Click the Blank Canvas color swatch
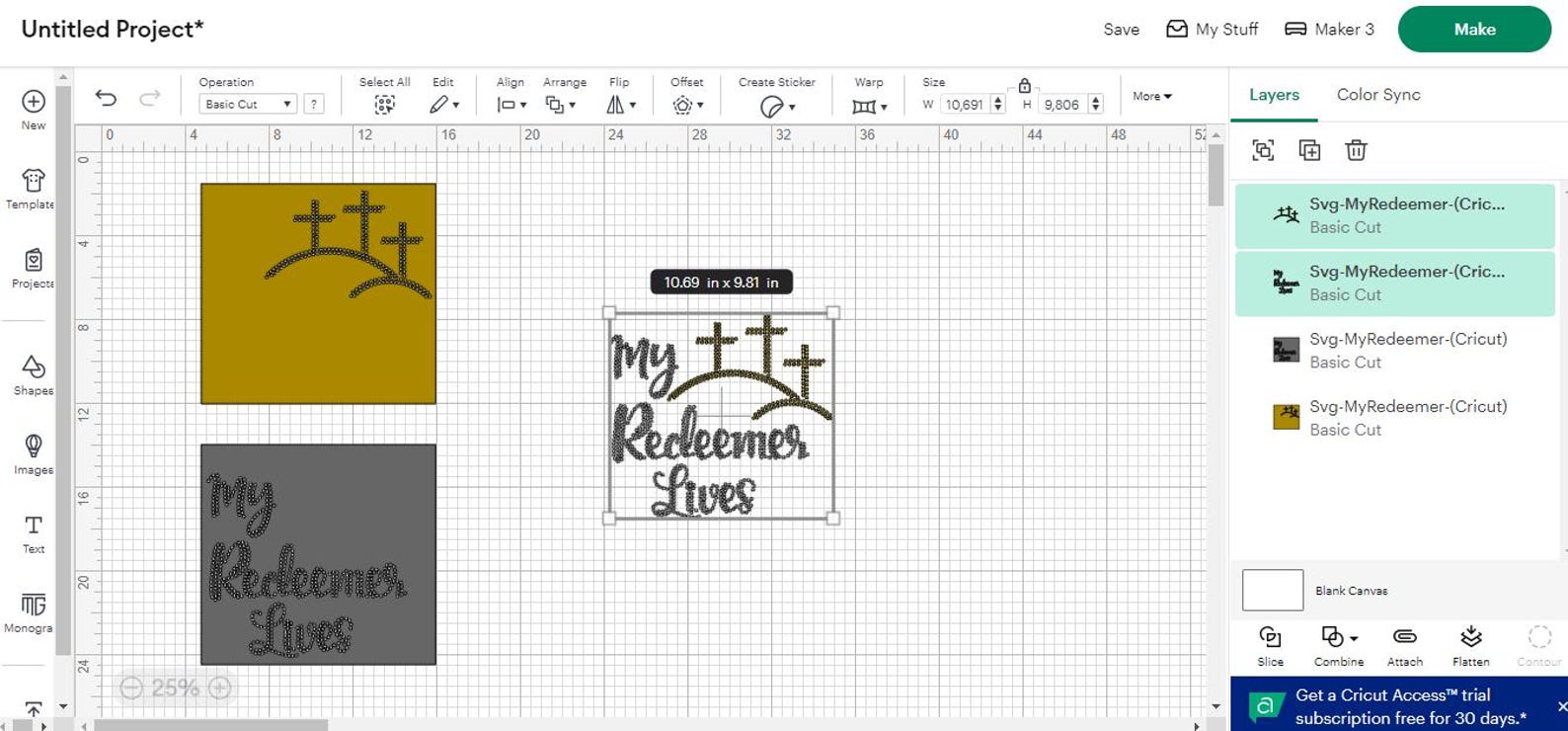Screen dimensions: 1568x731 pos(1272,590)
